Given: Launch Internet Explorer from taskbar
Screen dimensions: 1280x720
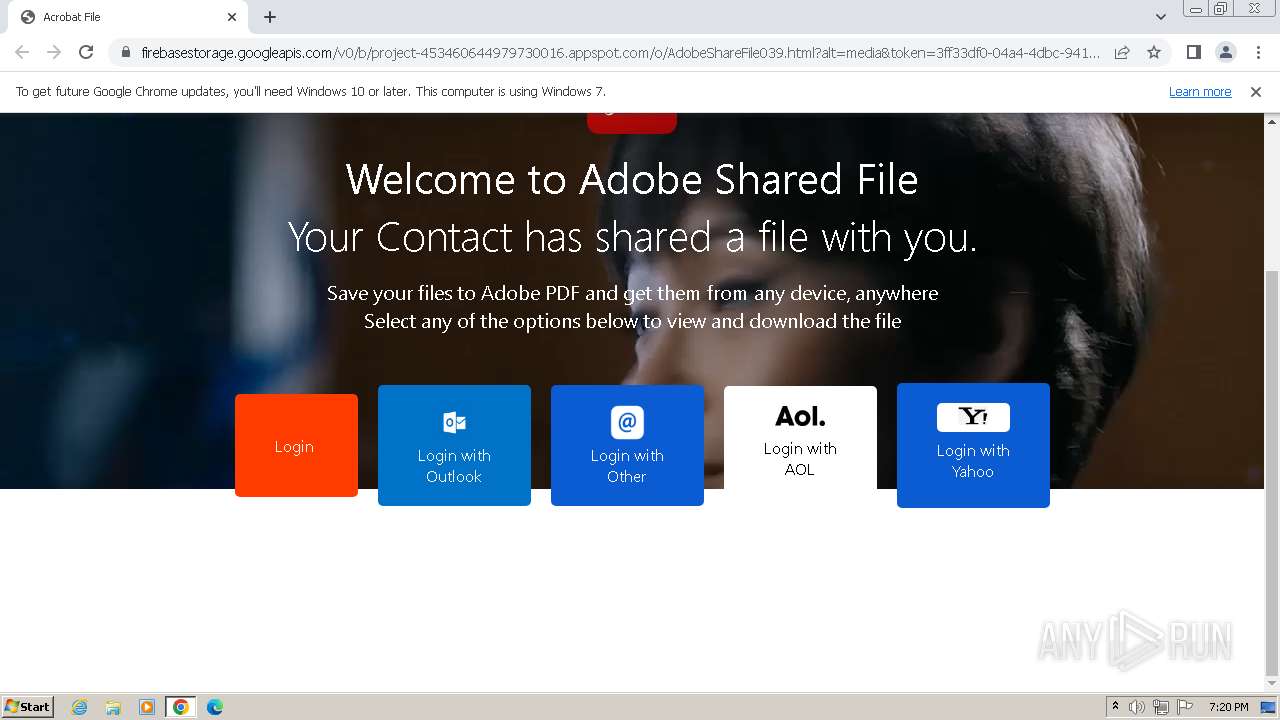Looking at the screenshot, I should [79, 707].
